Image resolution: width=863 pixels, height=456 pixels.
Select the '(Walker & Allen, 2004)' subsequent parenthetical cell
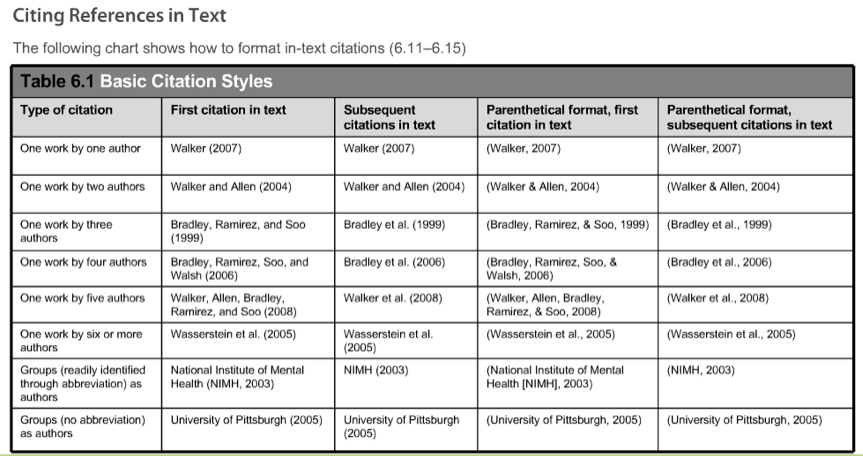pos(724,187)
